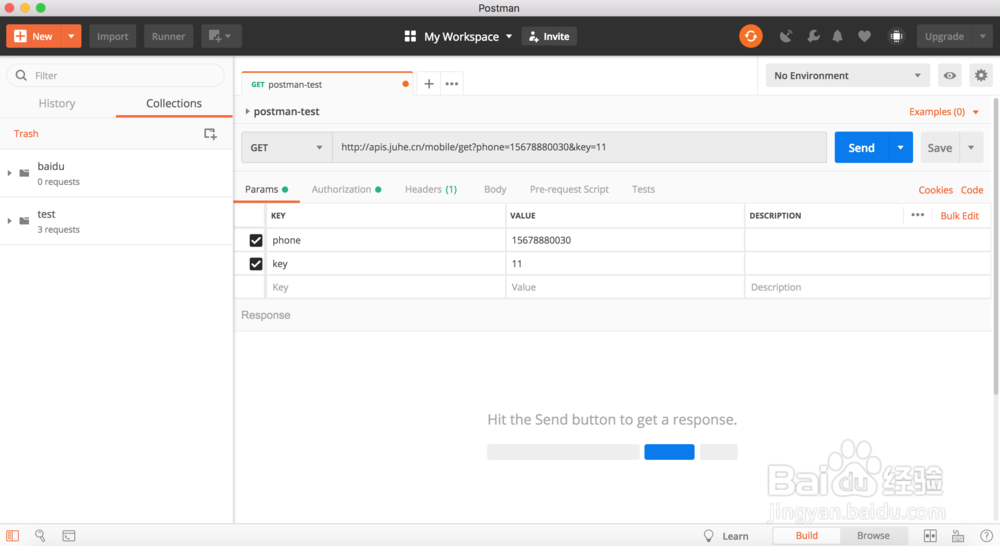This screenshot has width=1000, height=546.
Task: Expand the test collection
Action: (9, 221)
